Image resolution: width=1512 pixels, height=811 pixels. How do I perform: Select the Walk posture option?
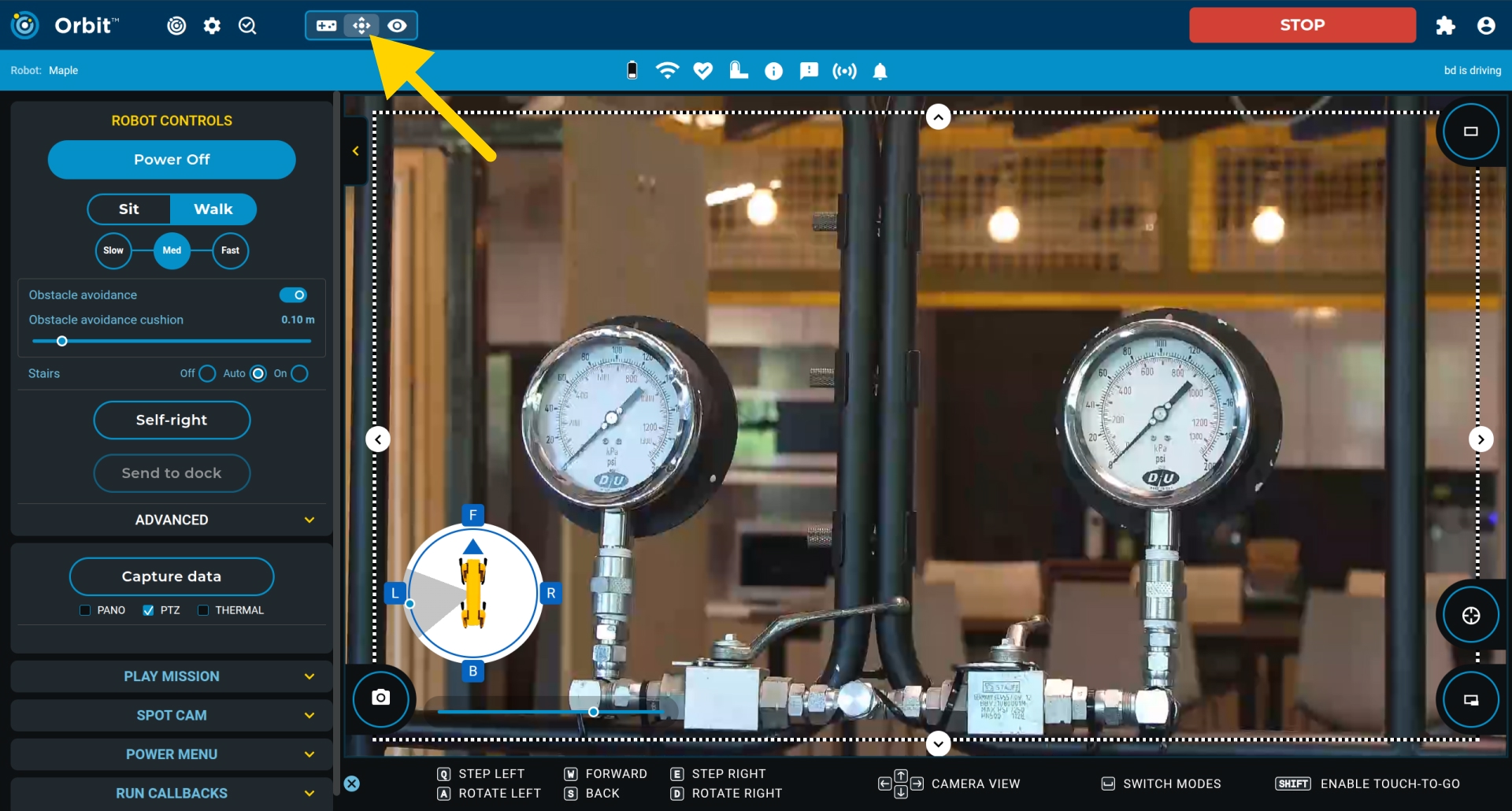[213, 209]
